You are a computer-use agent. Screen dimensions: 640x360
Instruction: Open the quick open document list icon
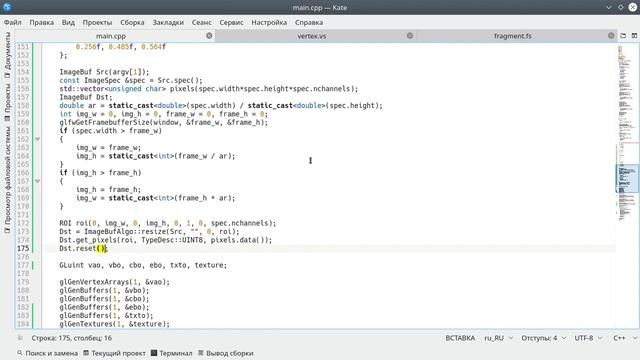(623, 36)
